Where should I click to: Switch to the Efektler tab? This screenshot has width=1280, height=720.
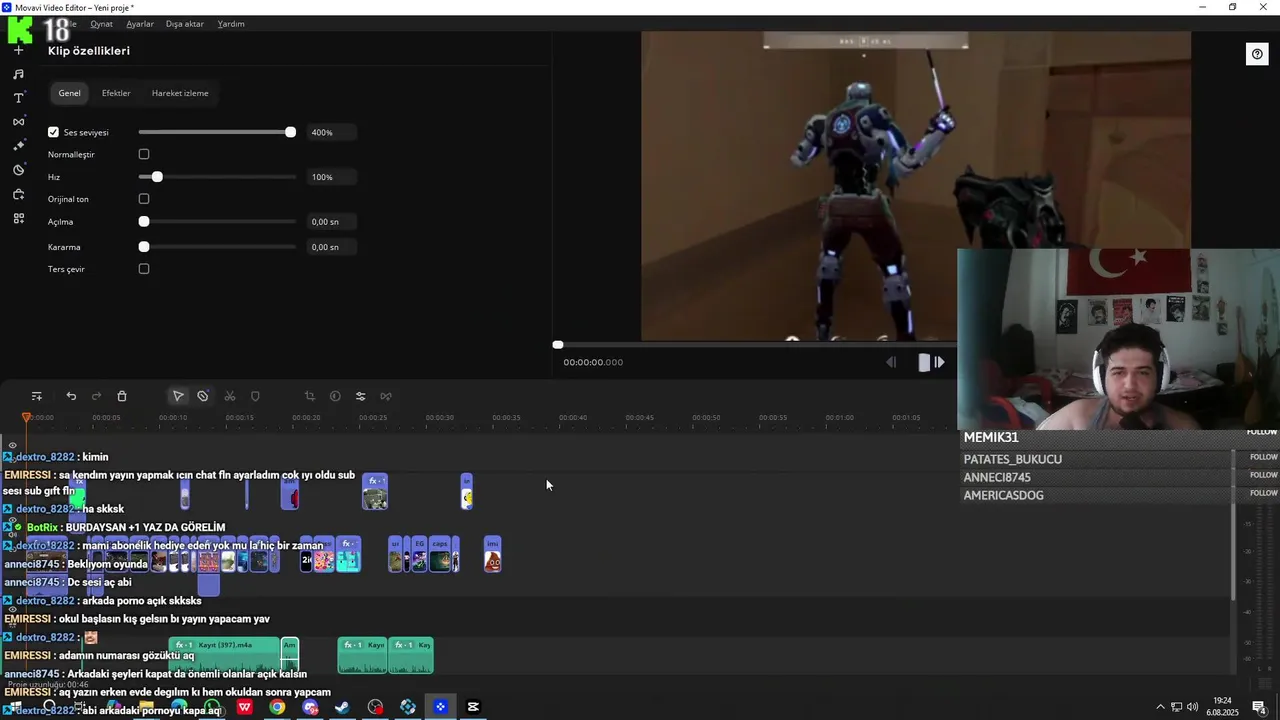coord(116,93)
